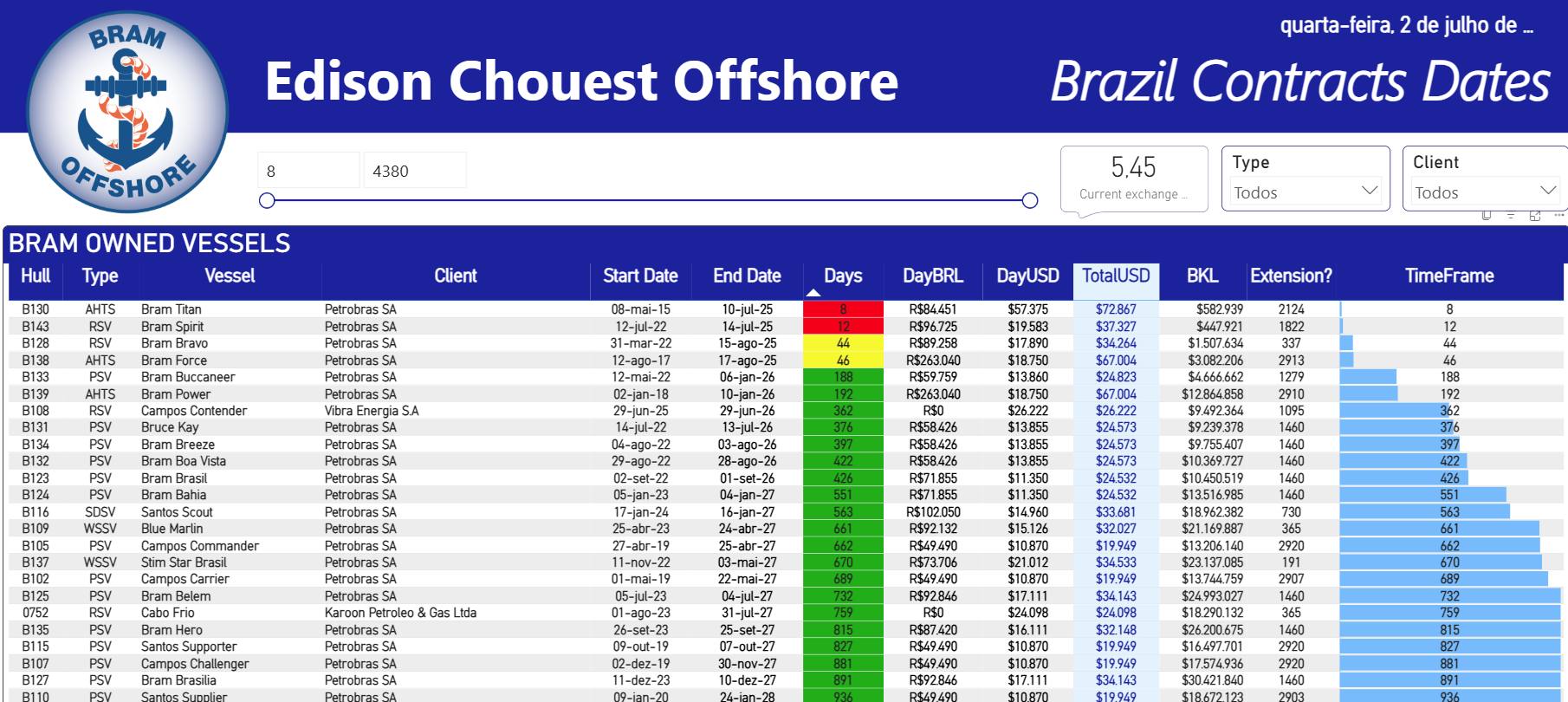The width and height of the screenshot is (1568, 702).
Task: Click the green Days cell showing 188
Action: point(843,377)
